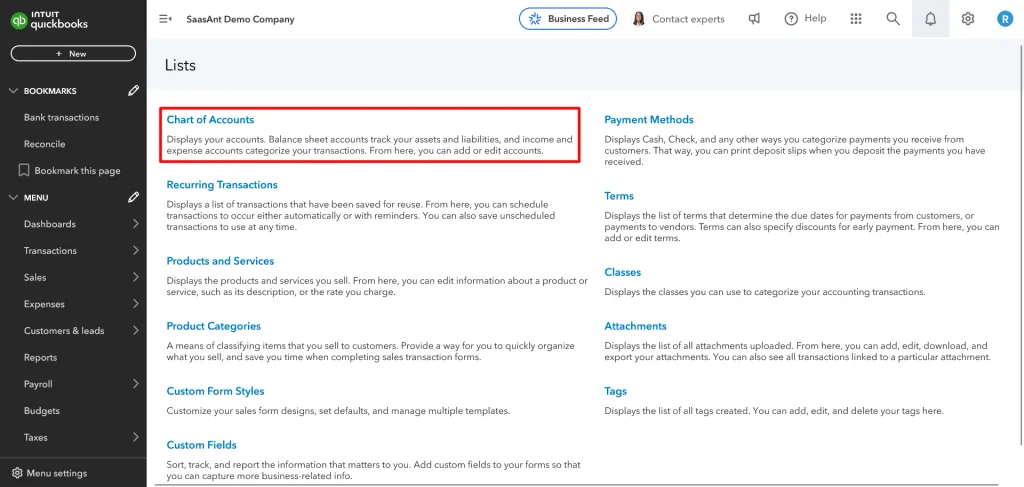Expand the Expenses submenu arrow
The height and width of the screenshot is (487, 1024).
point(135,304)
